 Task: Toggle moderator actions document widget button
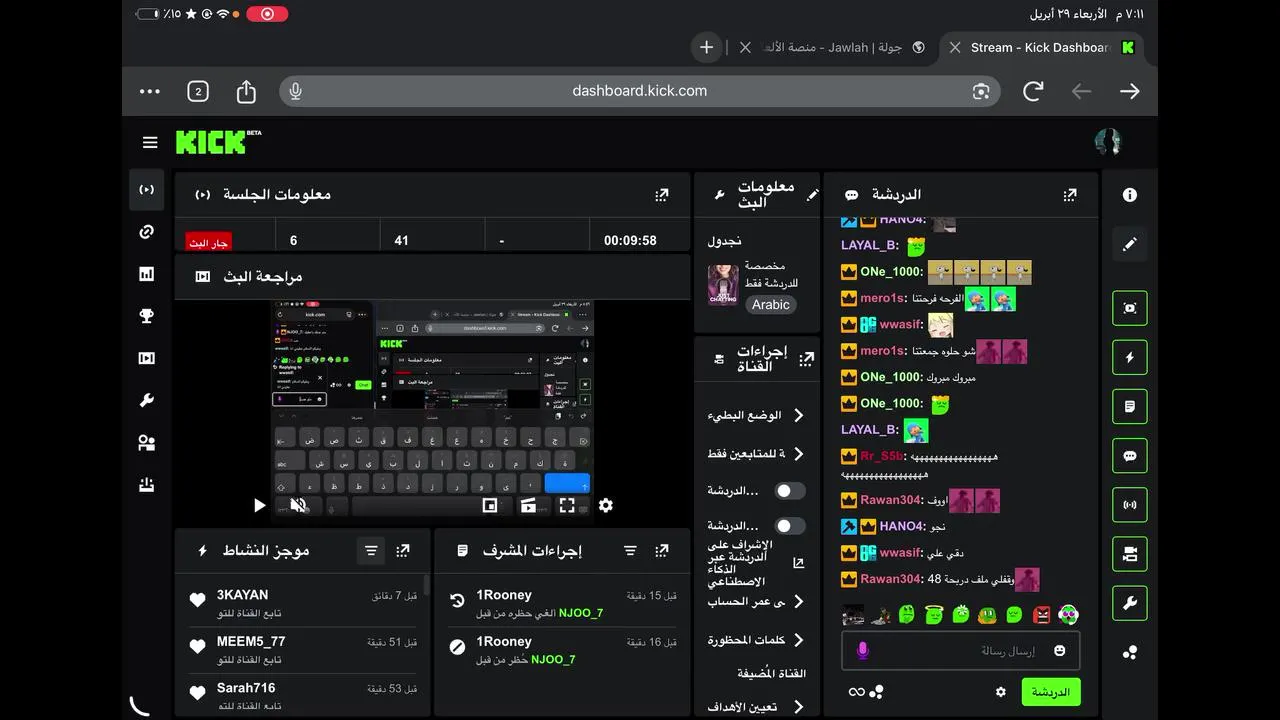1130,407
